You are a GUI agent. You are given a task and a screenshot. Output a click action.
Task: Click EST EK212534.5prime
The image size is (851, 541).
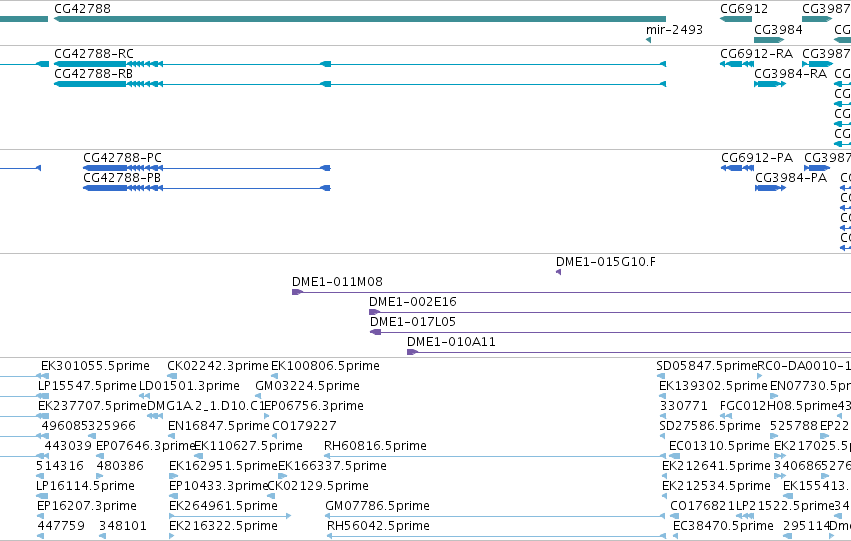(665, 496)
